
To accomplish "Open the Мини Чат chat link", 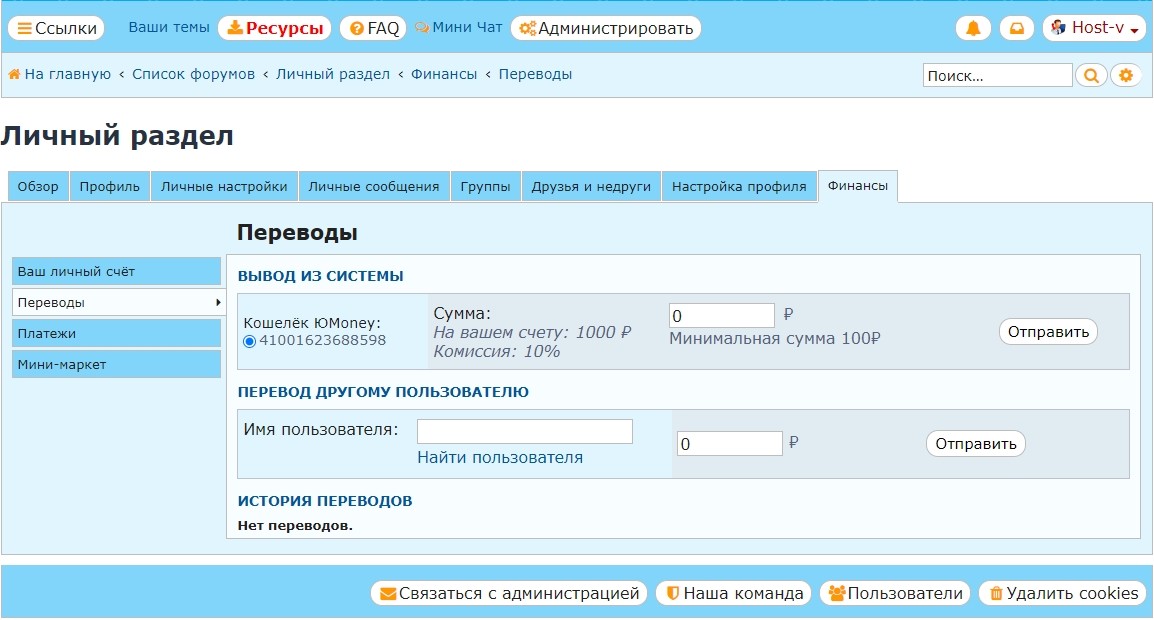I will coord(458,27).
